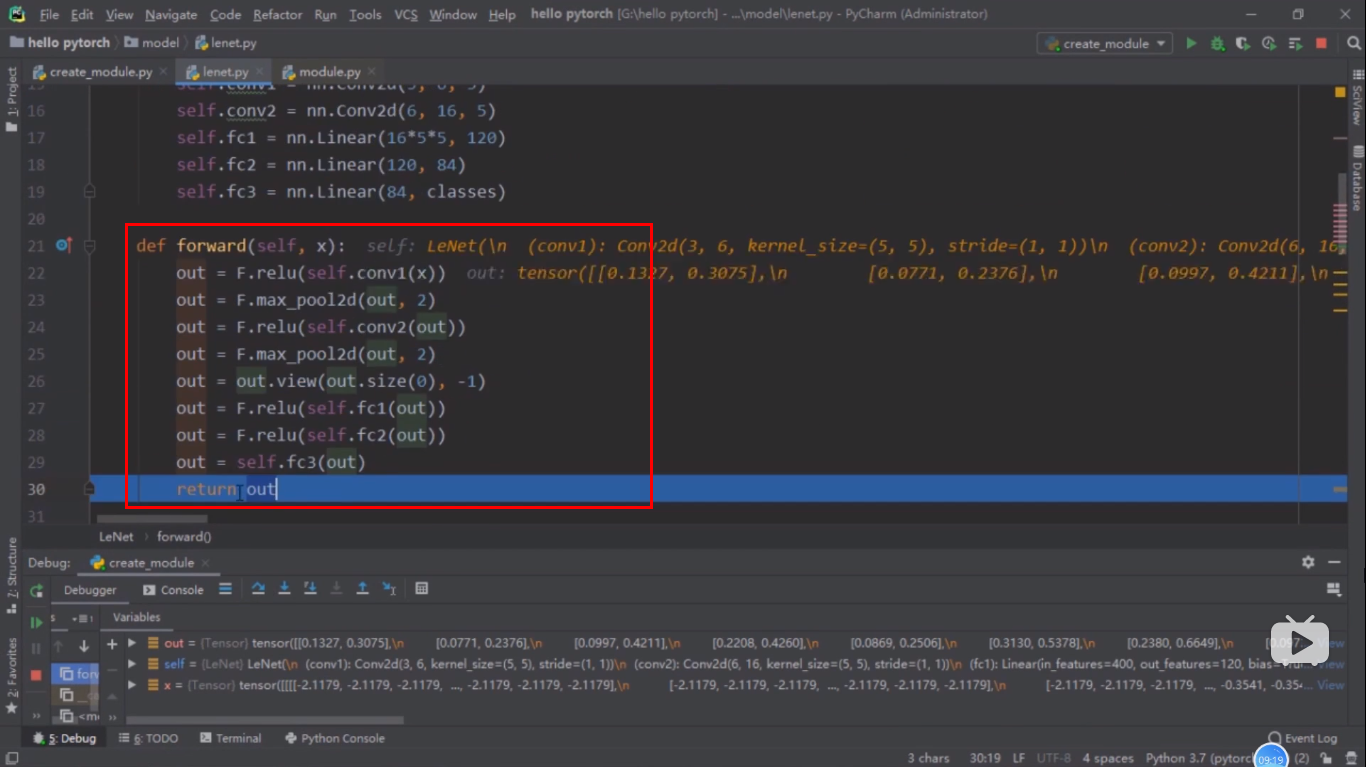The height and width of the screenshot is (767, 1366).
Task: Click the editor horizontal scrollbar
Action: point(152,519)
